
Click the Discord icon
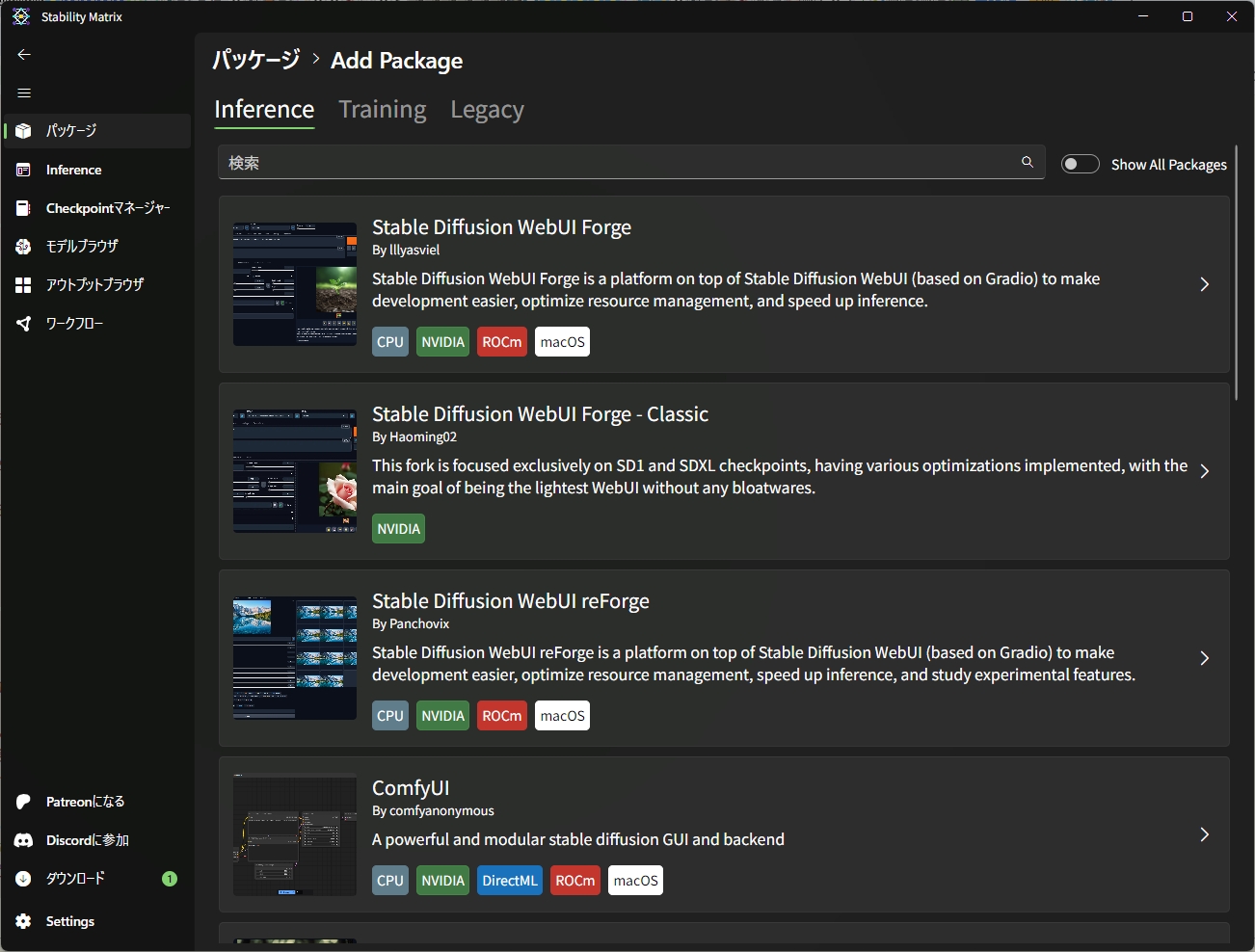(24, 840)
